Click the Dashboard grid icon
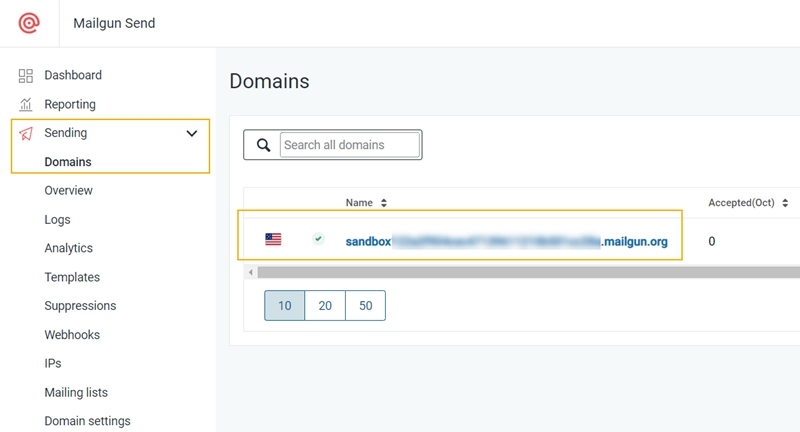This screenshot has width=800, height=432. 26,75
